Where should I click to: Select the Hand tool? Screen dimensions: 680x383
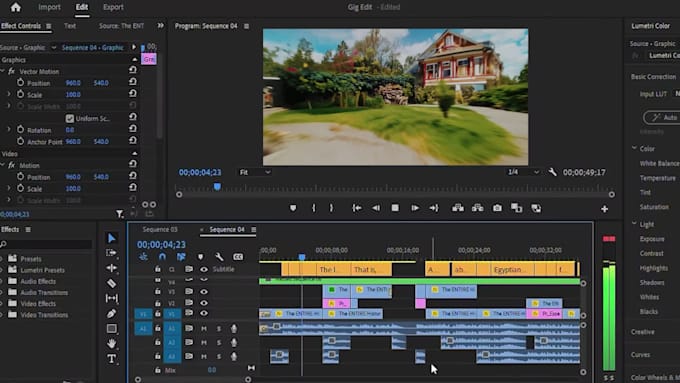tap(111, 344)
